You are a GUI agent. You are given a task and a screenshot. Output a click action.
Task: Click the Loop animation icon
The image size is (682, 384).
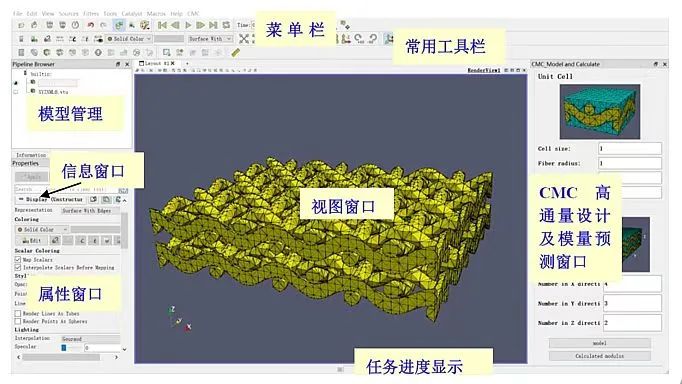click(226, 25)
